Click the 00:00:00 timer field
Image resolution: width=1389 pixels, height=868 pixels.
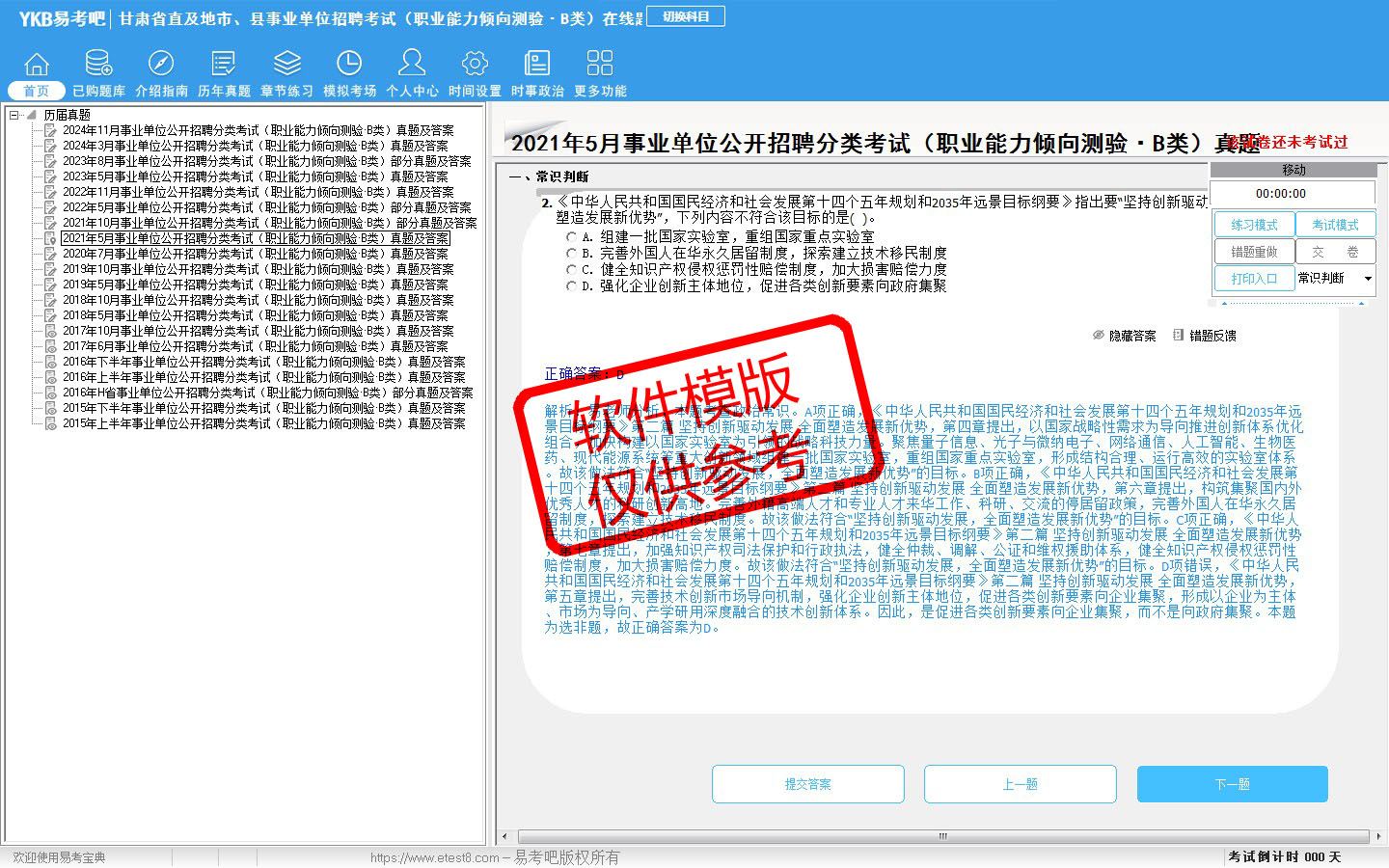click(1293, 193)
